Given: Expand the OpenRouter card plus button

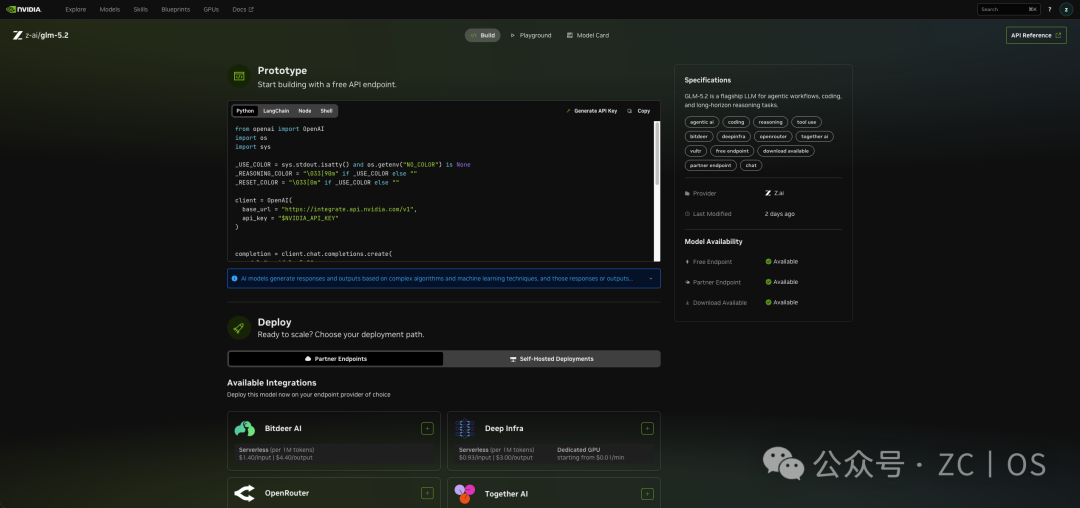Looking at the screenshot, I should click(427, 493).
